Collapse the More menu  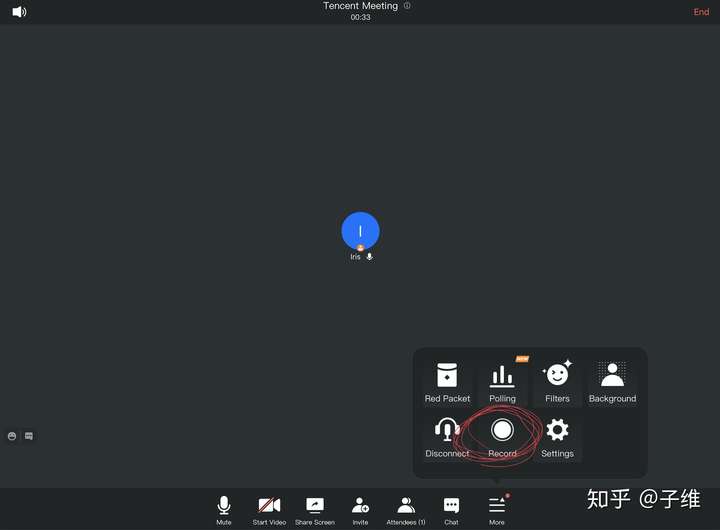tap(497, 510)
